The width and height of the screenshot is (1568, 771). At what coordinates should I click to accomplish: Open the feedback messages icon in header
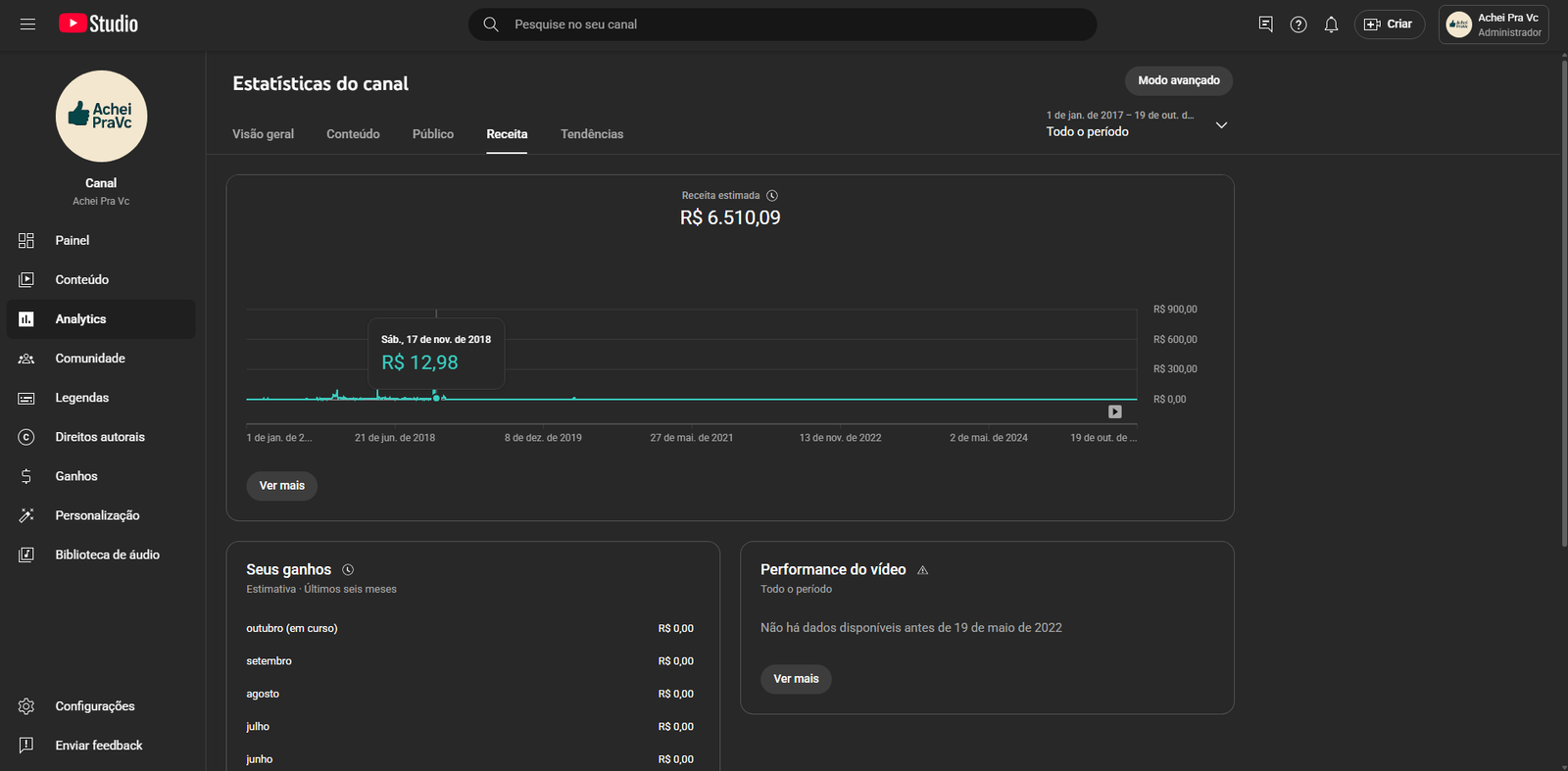[1265, 24]
